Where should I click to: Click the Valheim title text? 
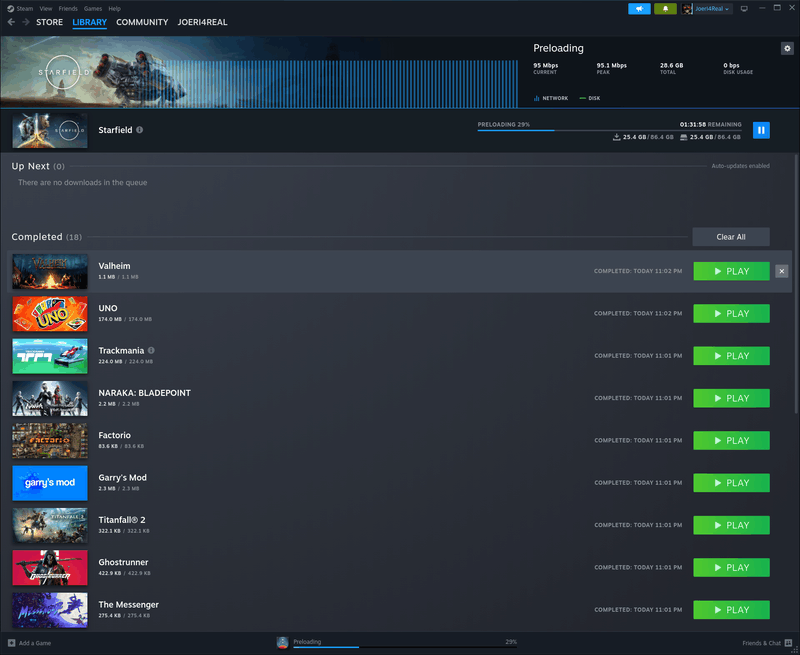pyautogui.click(x=114, y=266)
